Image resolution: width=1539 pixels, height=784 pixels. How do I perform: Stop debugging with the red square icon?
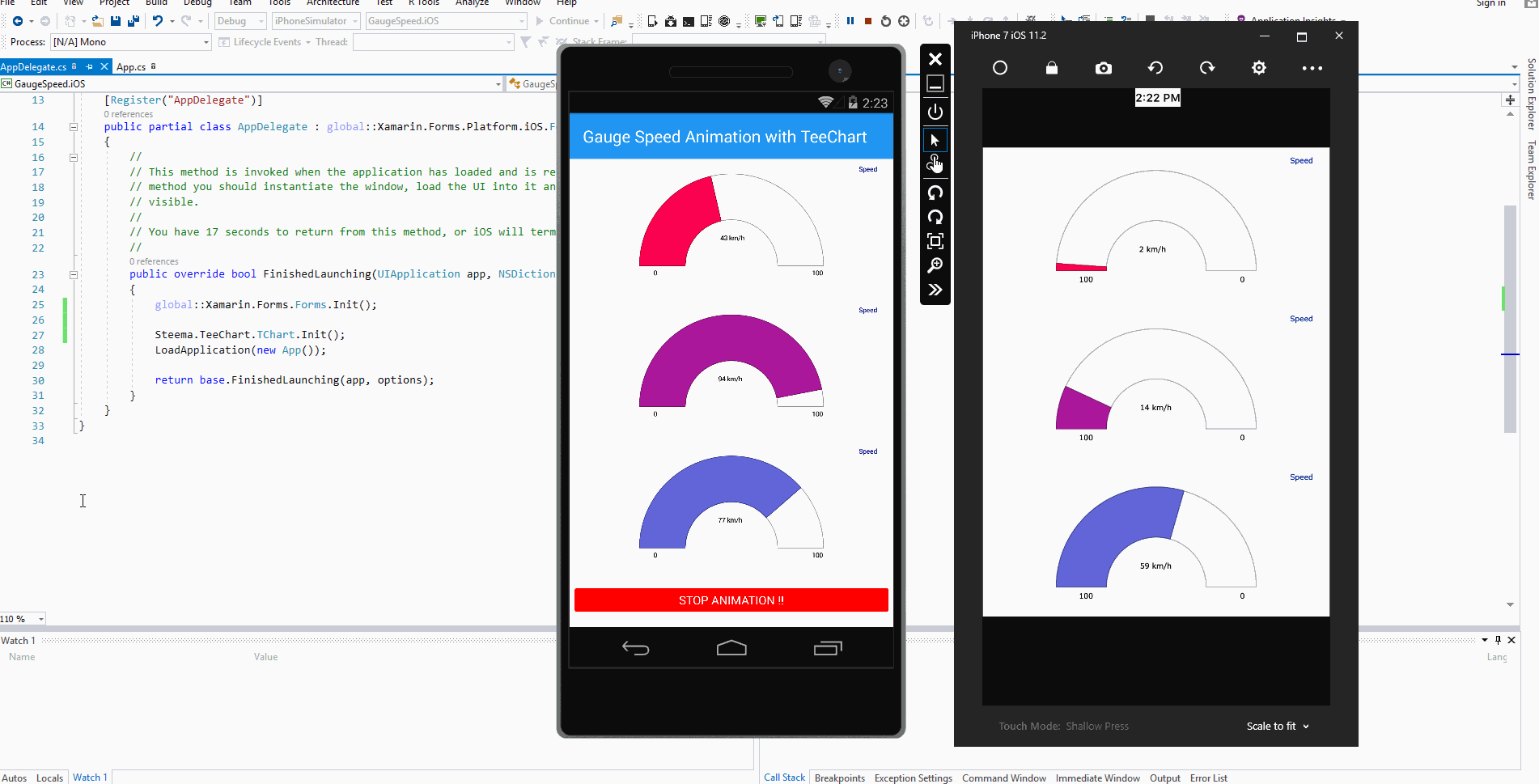pyautogui.click(x=868, y=21)
